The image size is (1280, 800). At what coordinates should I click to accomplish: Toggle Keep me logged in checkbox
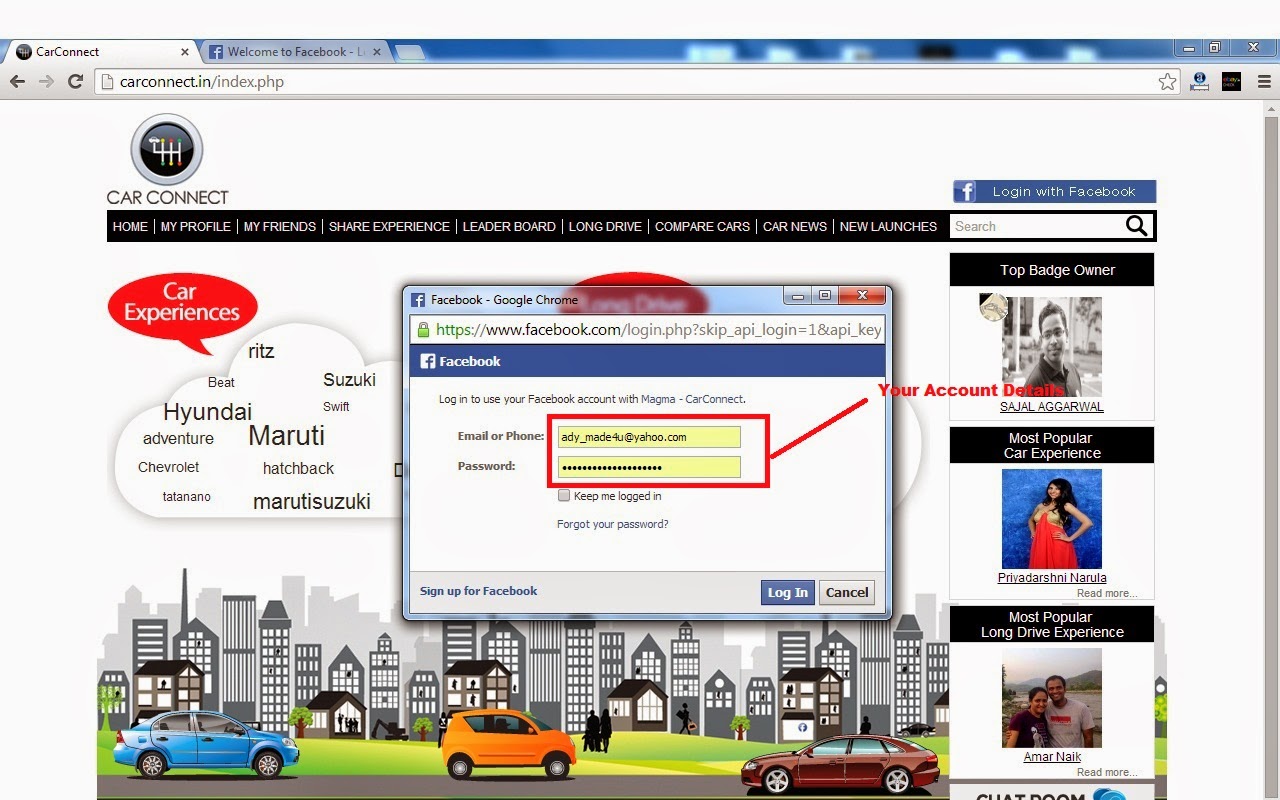pos(564,495)
